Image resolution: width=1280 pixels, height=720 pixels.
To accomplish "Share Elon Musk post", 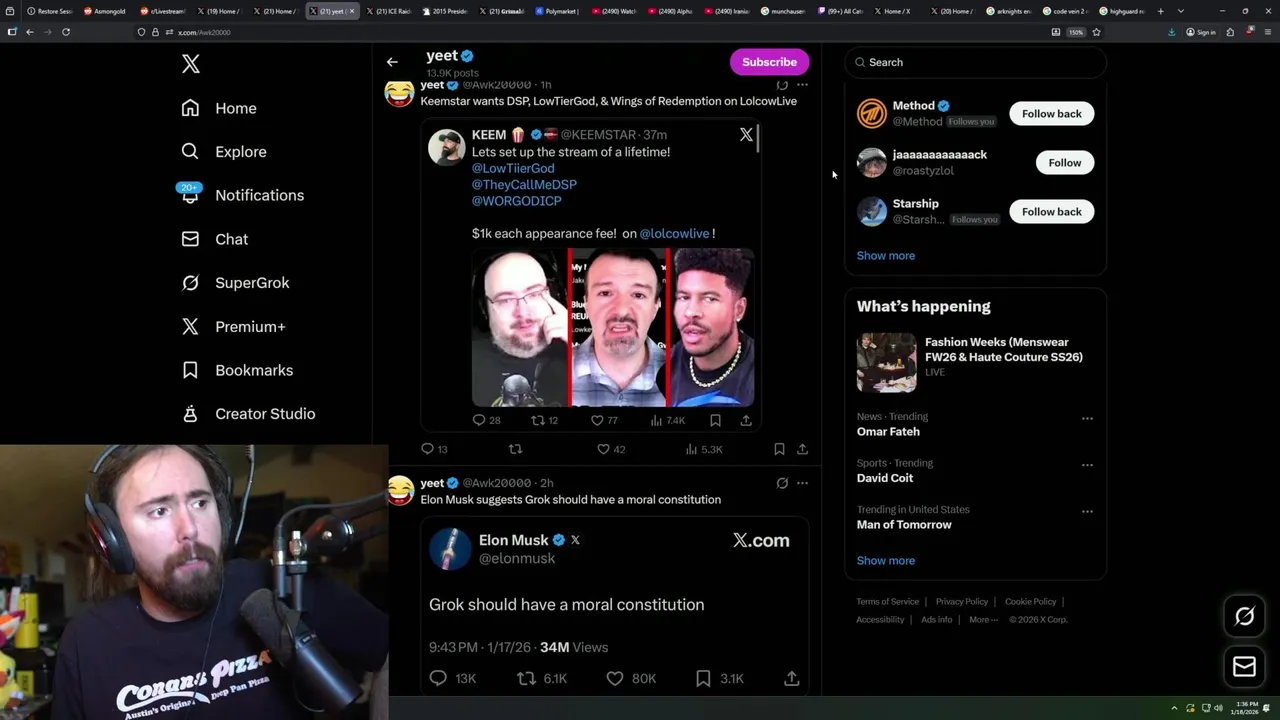I will 791,678.
